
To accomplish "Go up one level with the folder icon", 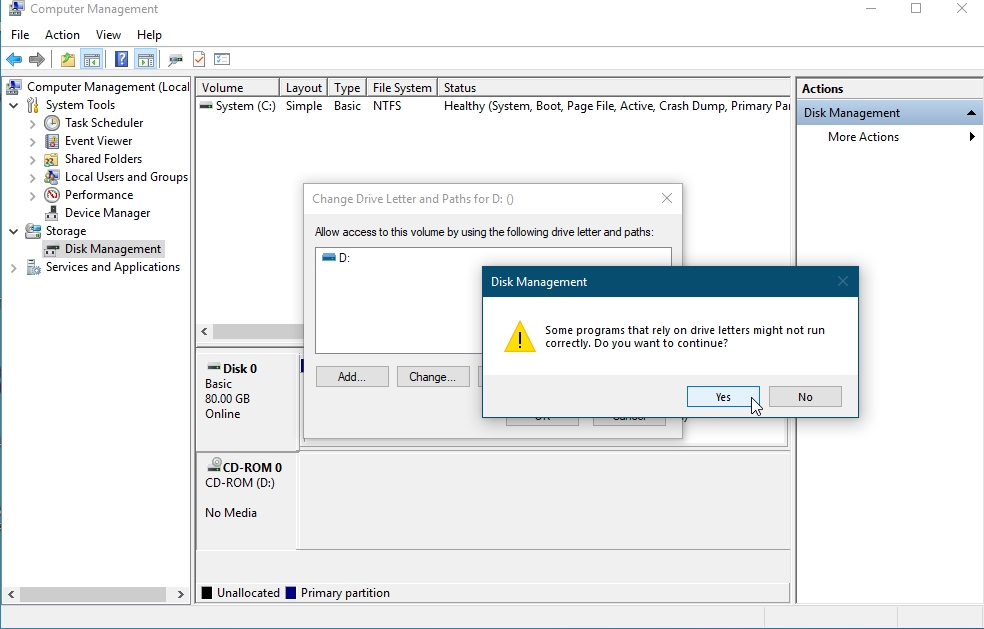I will coord(68,60).
